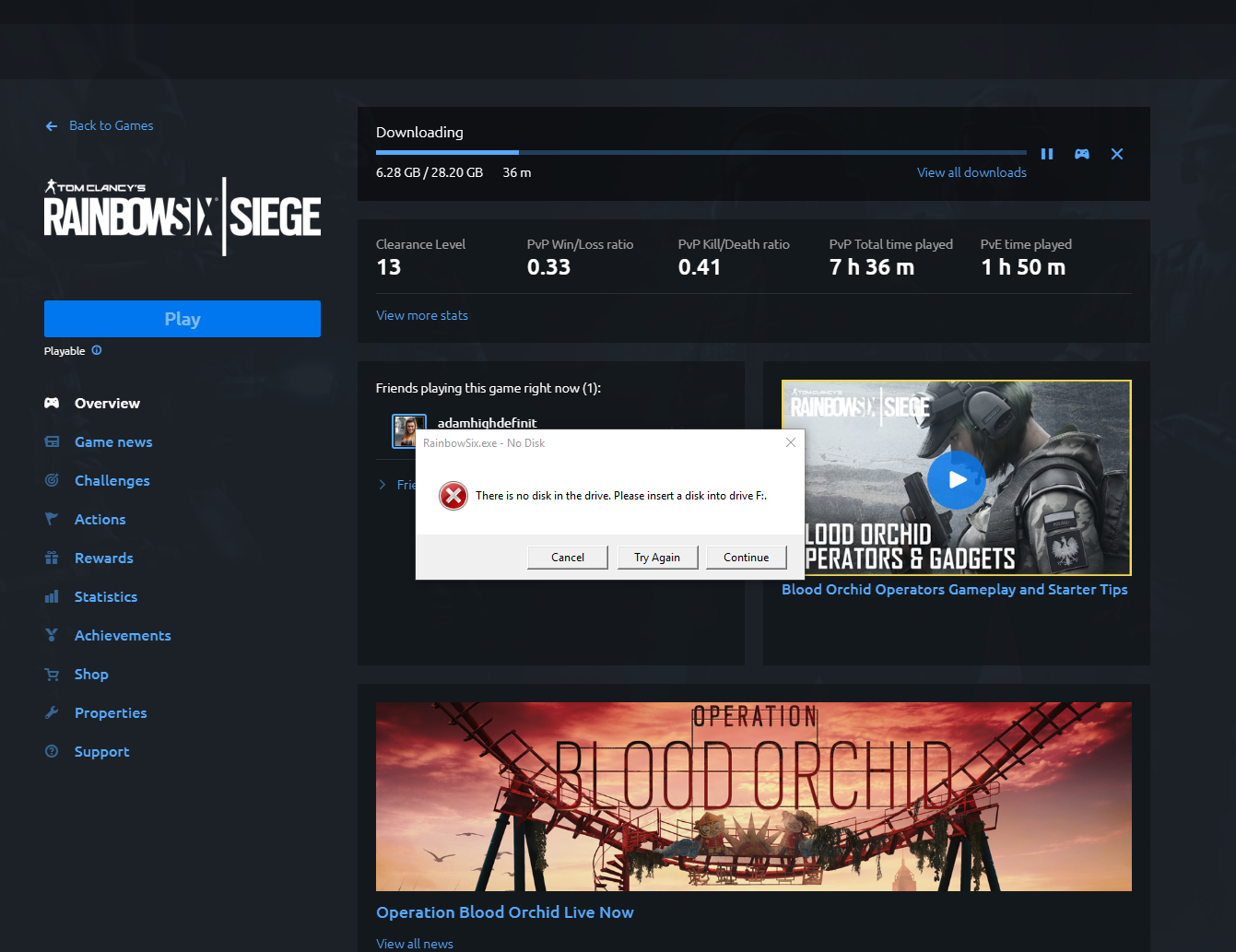Click the Back to Games arrow icon
Viewport: 1236px width, 952px height.
click(52, 126)
